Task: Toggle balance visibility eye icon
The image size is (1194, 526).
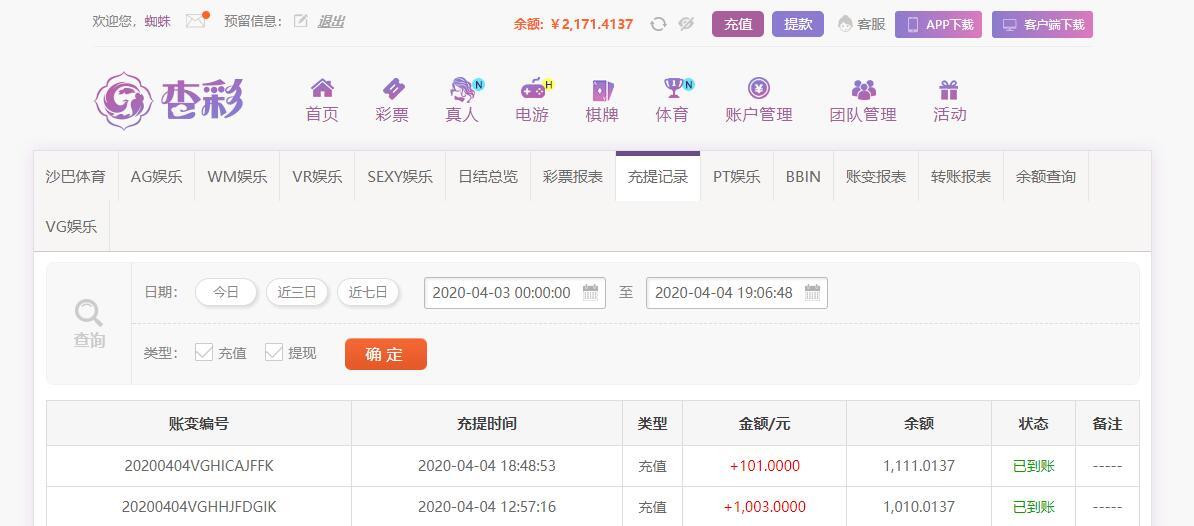Action: [x=686, y=24]
